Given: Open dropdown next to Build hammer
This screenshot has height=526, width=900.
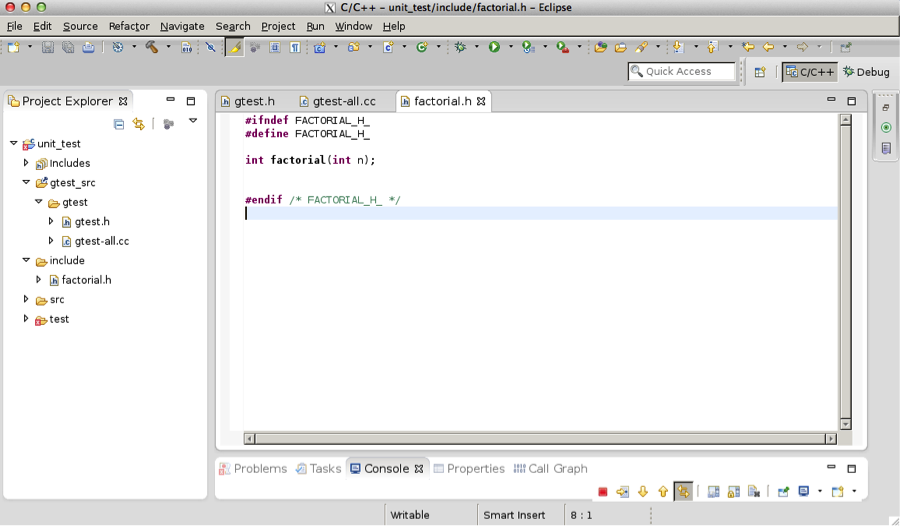Looking at the screenshot, I should click(x=168, y=47).
